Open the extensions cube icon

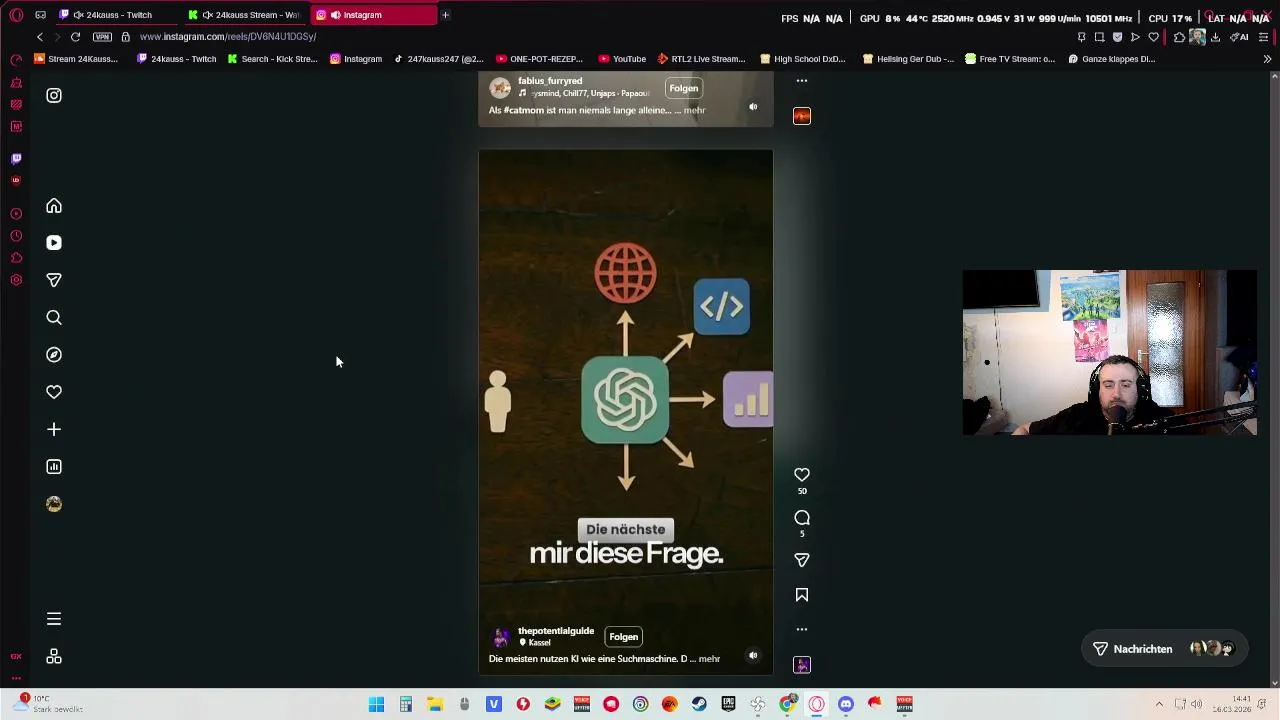click(x=1179, y=37)
